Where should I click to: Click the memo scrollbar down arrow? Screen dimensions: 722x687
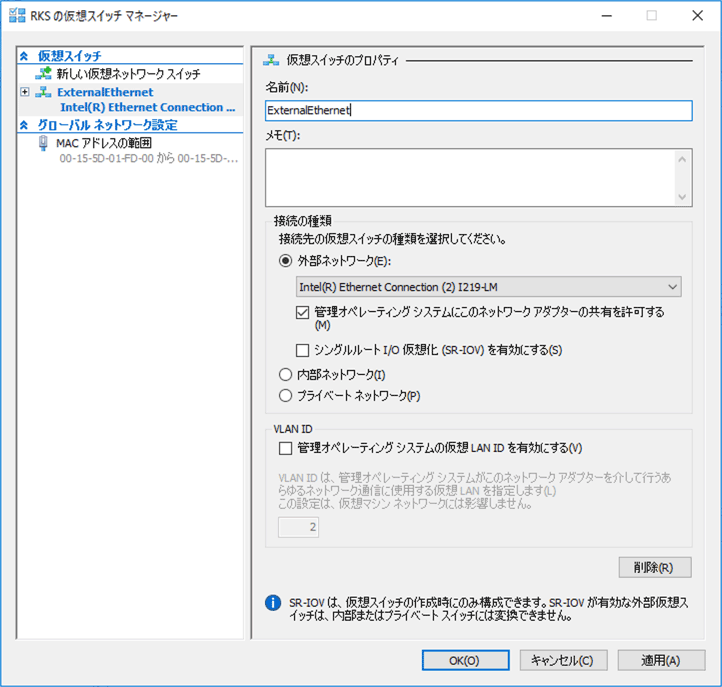[682, 197]
